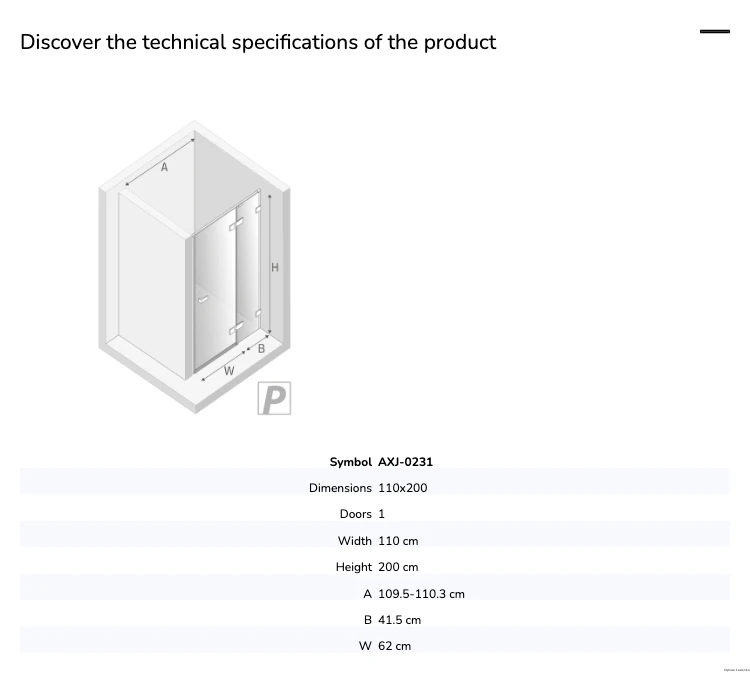Select the Symbol value AXJ-0231
Viewport: 750px width, 673px height.
point(405,462)
